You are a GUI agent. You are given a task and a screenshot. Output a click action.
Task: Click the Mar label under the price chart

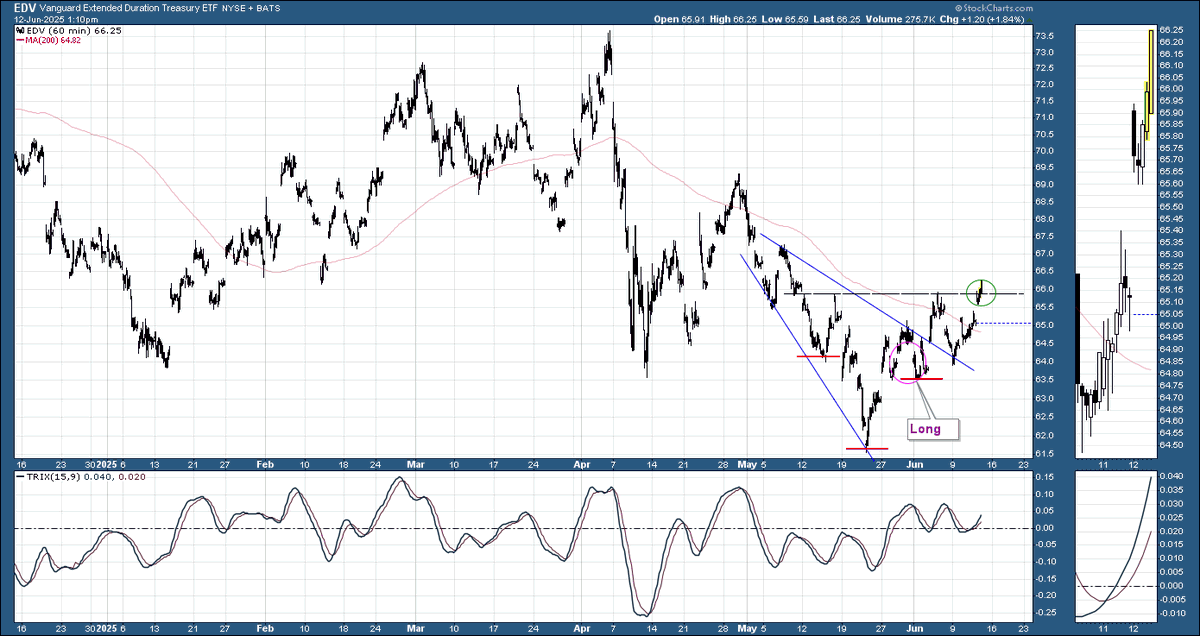pyautogui.click(x=418, y=464)
